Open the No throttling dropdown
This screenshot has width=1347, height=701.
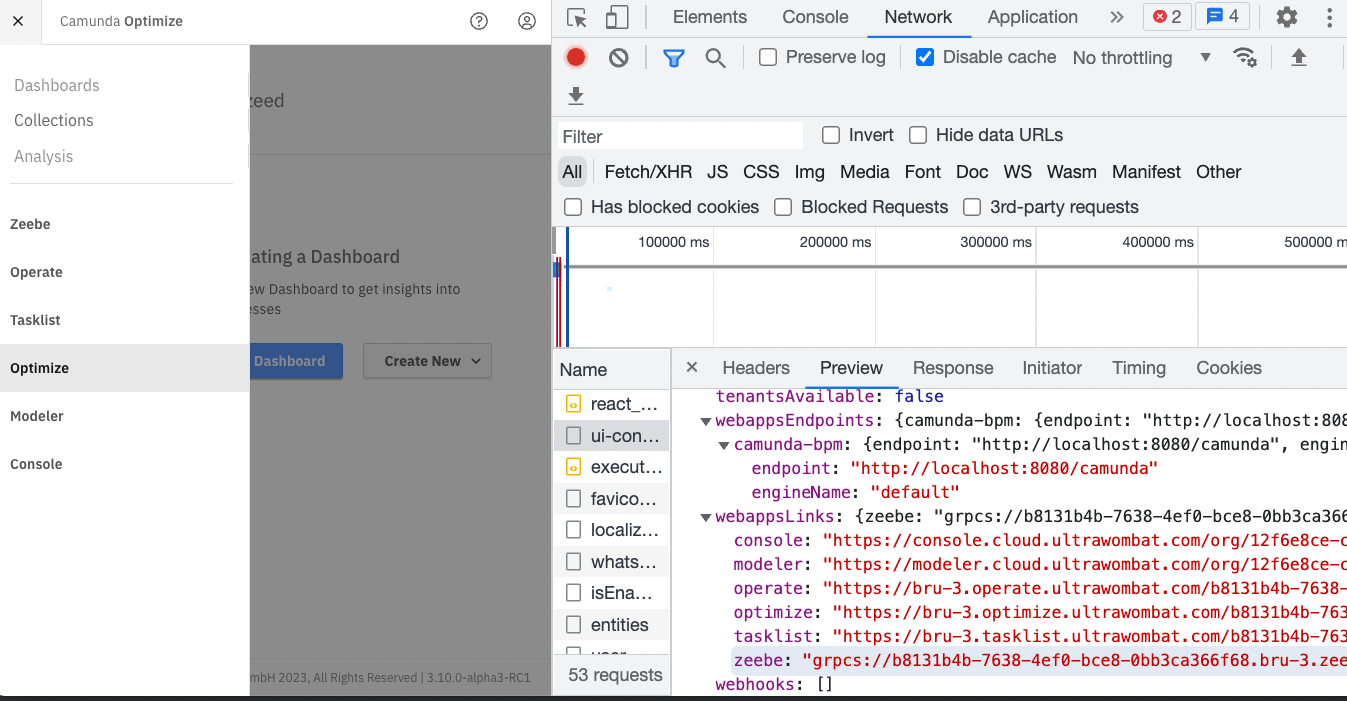(x=1141, y=58)
